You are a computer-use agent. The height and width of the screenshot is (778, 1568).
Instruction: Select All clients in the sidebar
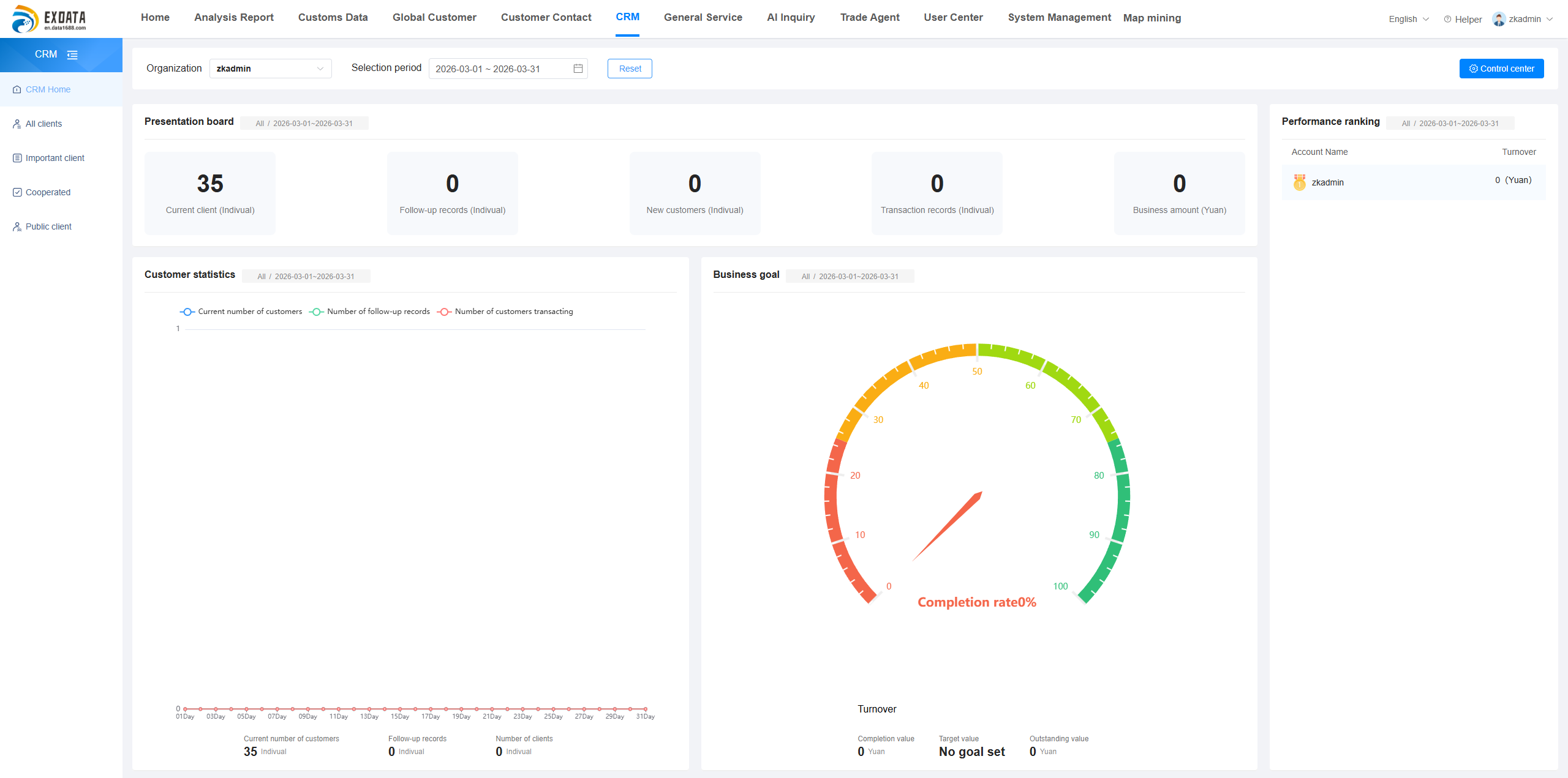[x=43, y=124]
